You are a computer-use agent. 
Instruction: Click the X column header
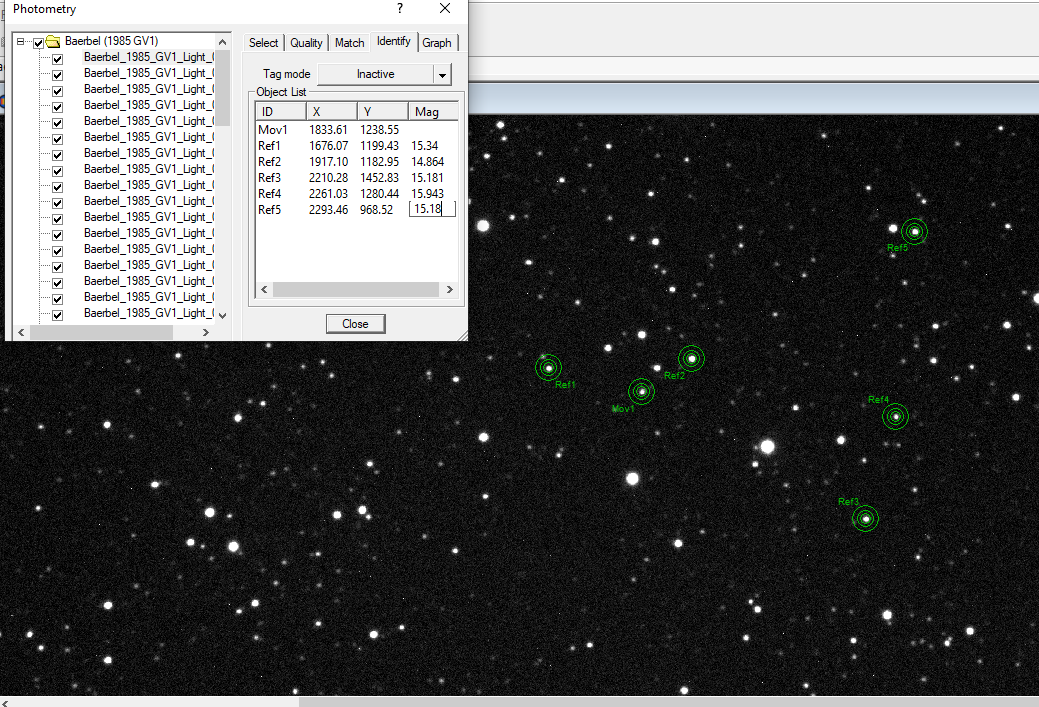click(x=331, y=112)
